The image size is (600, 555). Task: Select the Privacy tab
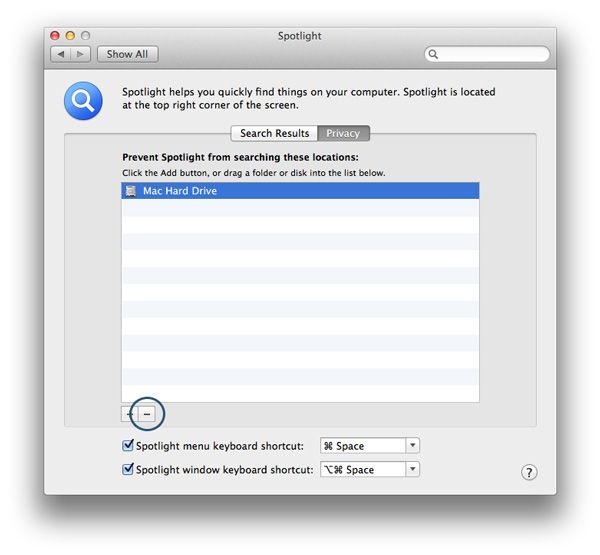coord(343,133)
